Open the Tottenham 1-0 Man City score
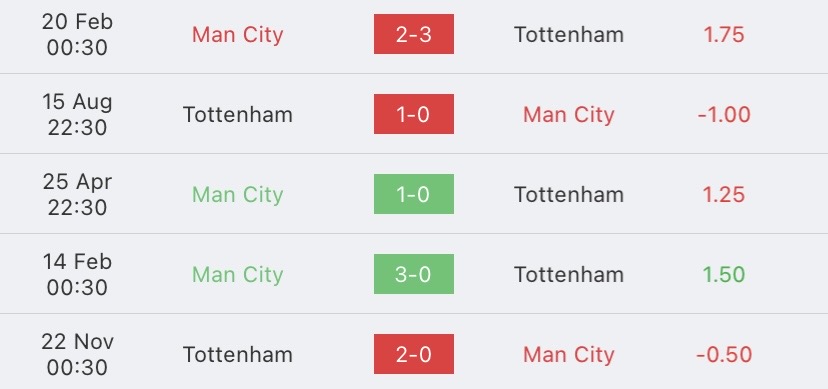The image size is (828, 389). click(413, 114)
